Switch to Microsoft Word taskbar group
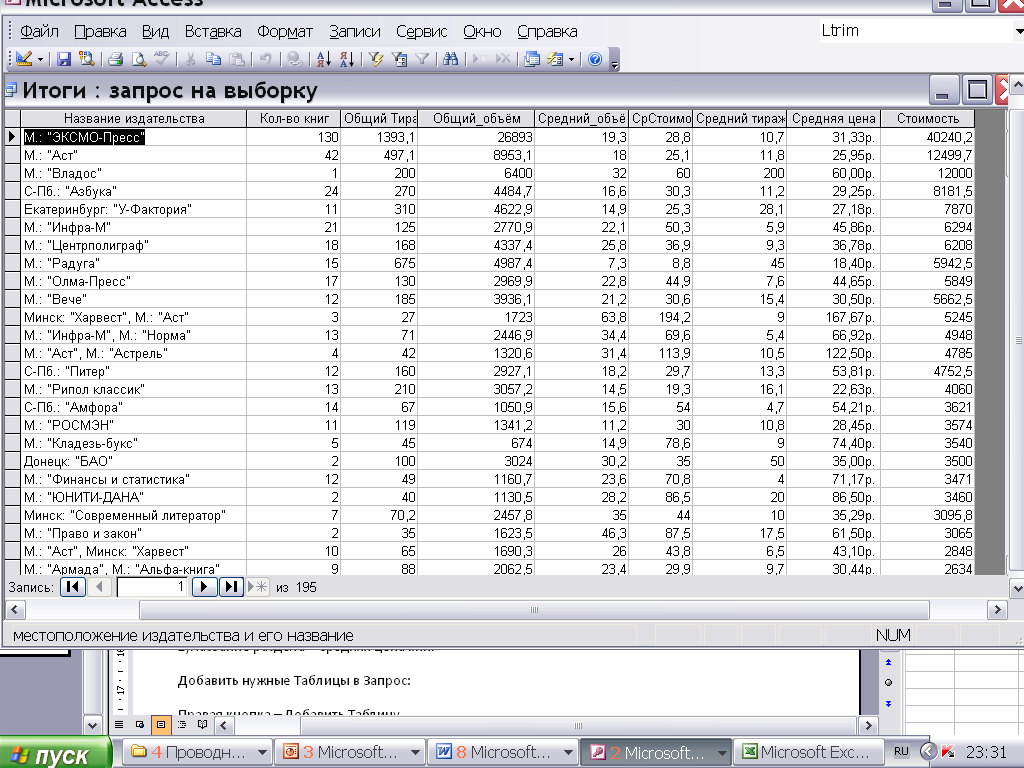Viewport: 1024px width, 768px height. click(503, 752)
